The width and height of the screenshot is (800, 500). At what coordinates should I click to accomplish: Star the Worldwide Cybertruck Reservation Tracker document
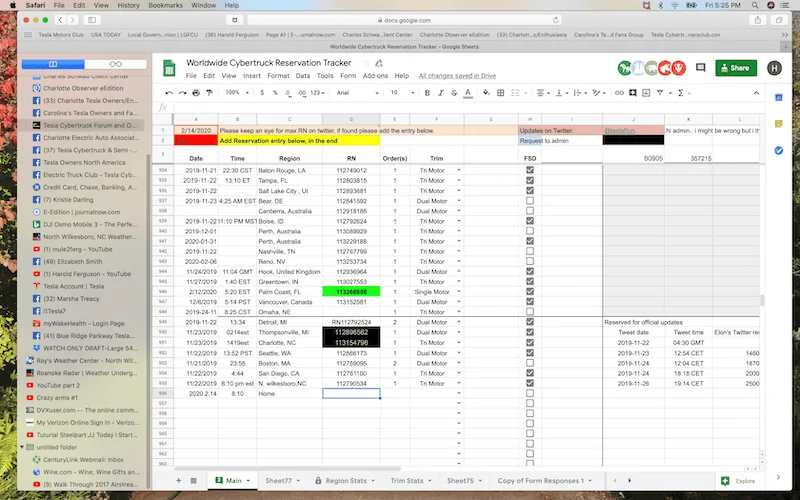365,63
